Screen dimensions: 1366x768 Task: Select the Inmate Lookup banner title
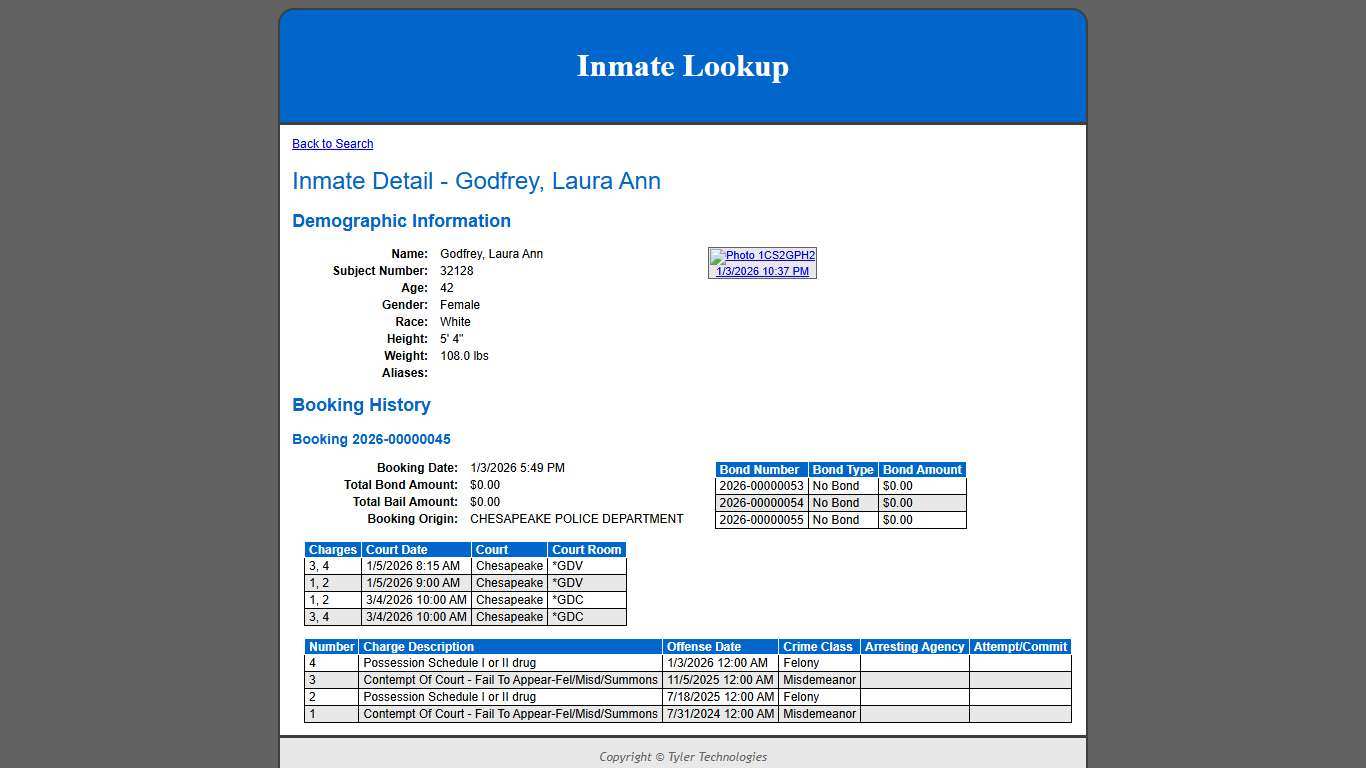pyautogui.click(x=682, y=66)
